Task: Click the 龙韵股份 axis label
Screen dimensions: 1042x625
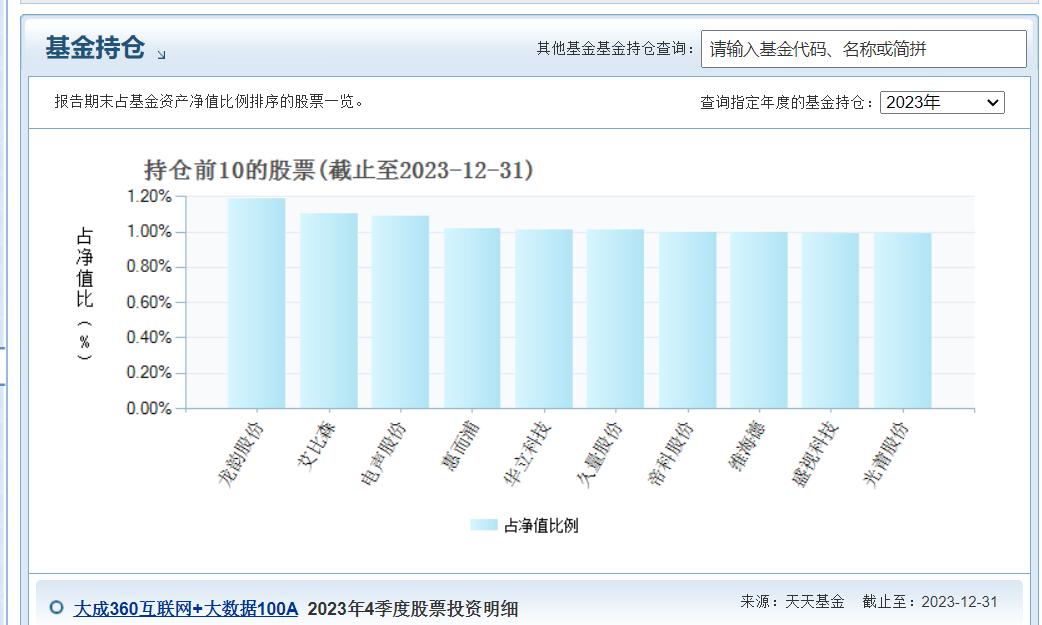Action: [x=241, y=453]
